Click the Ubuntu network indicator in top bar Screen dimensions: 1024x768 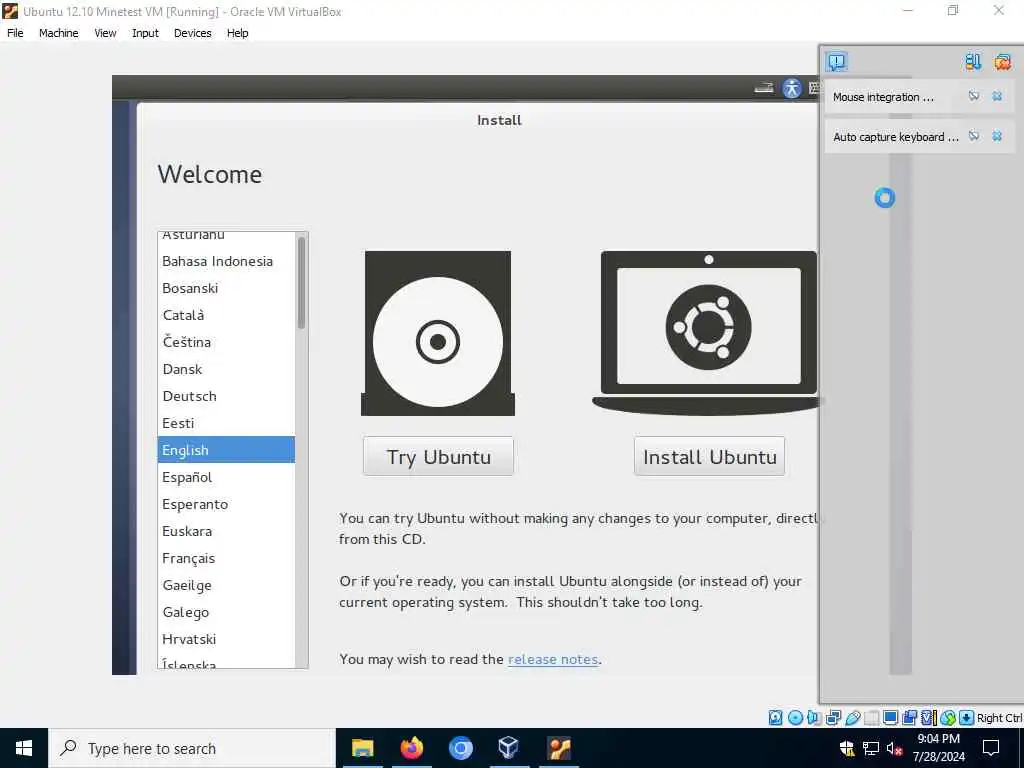pos(763,88)
